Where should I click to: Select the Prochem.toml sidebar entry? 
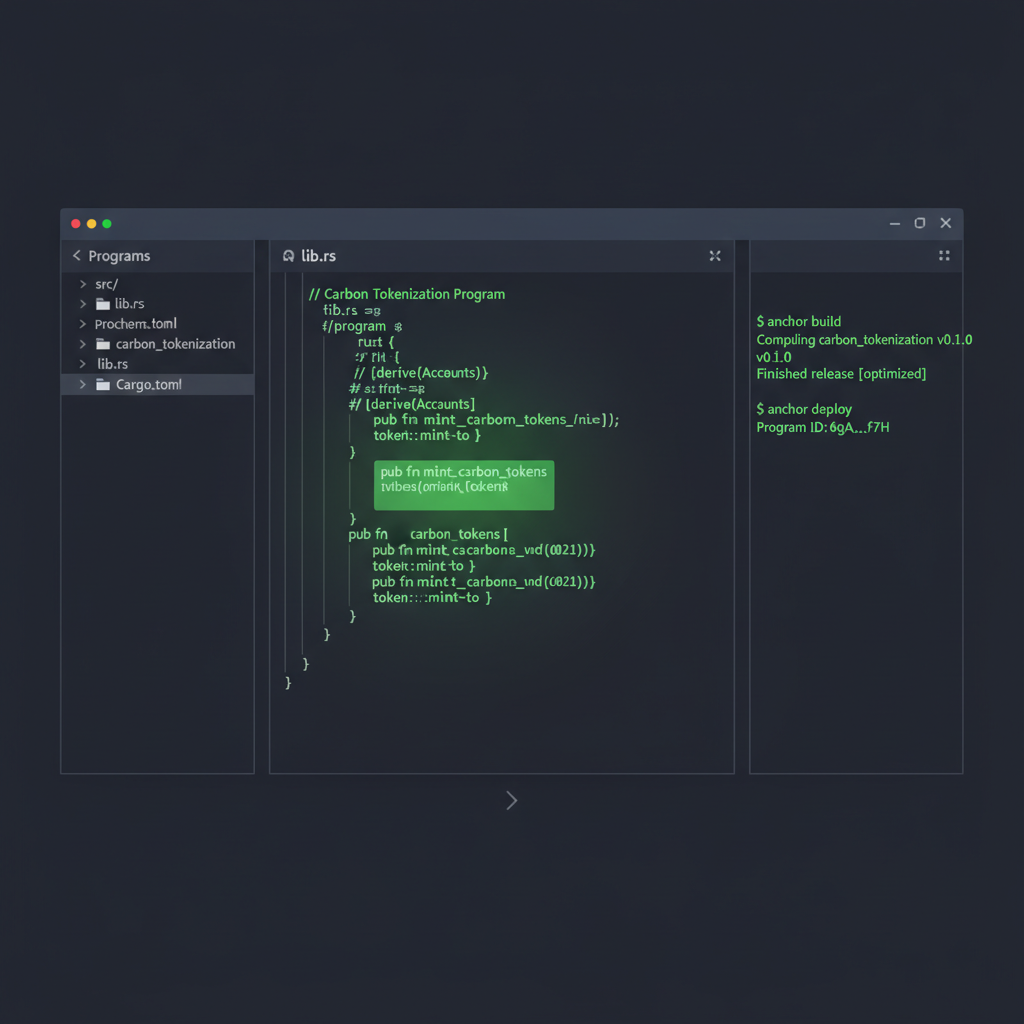[x=135, y=323]
